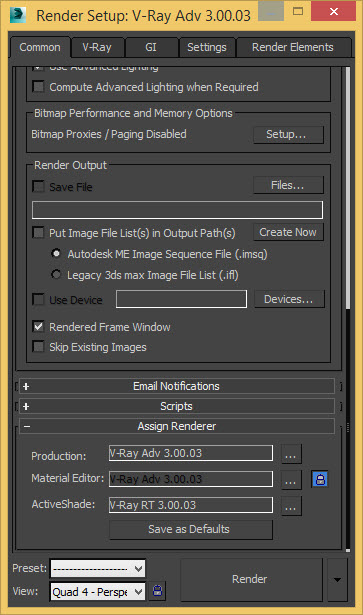Uncheck Rendered Frame Window
Screen dimensions: 363x615
pyautogui.click(x=38, y=326)
